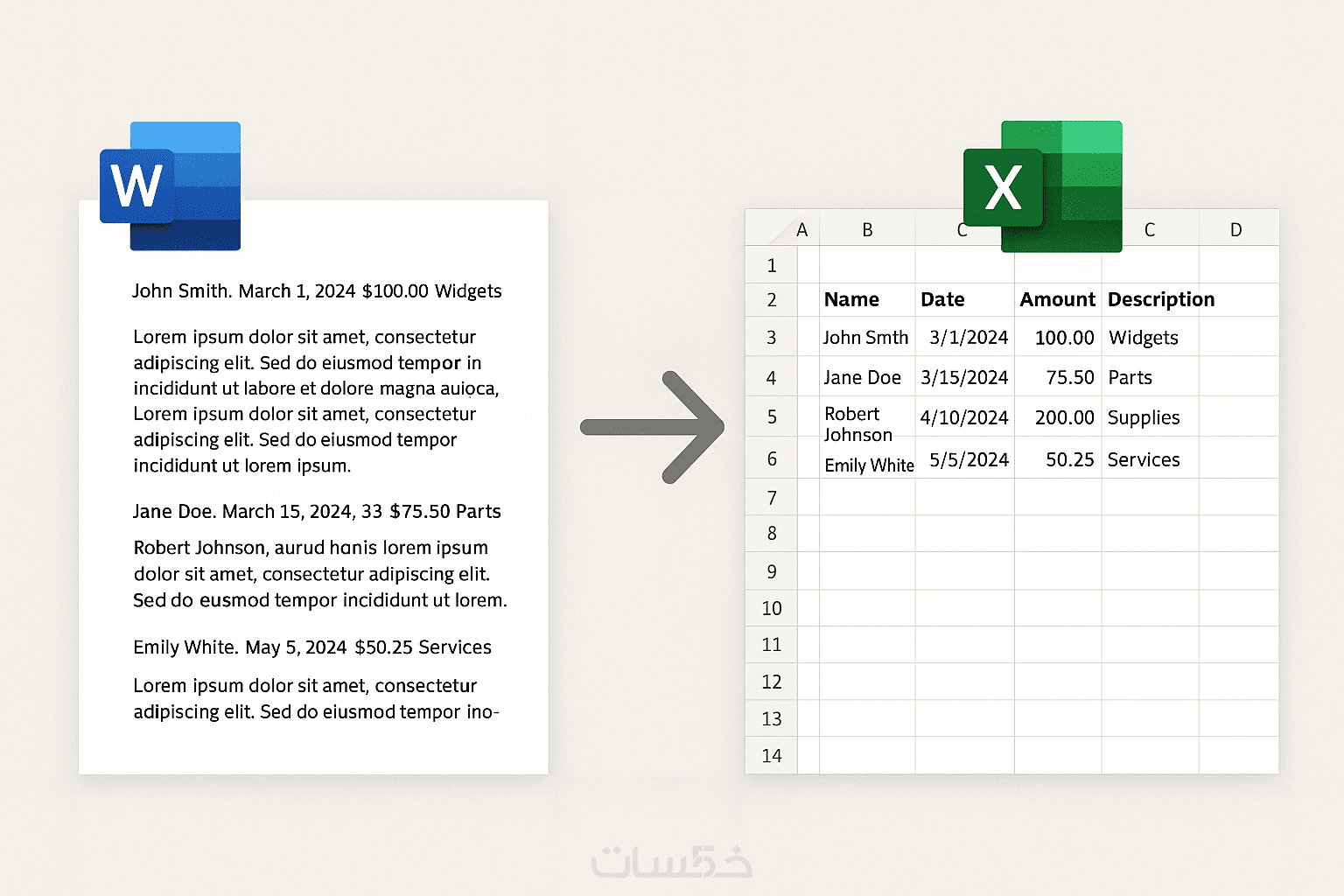Viewport: 1344px width, 896px height.
Task: Select the row 13 header
Action: coord(771,718)
